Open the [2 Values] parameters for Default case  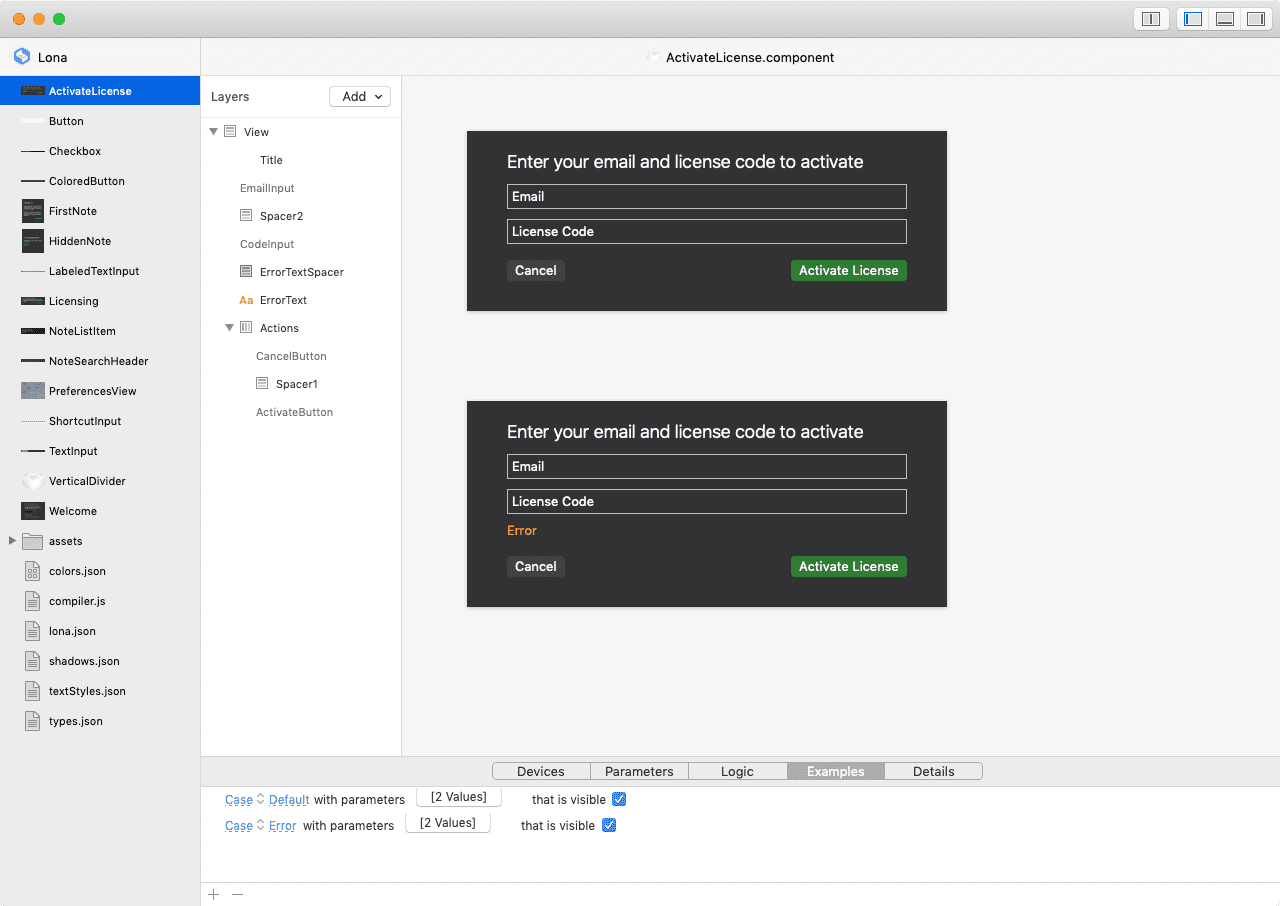(x=459, y=797)
